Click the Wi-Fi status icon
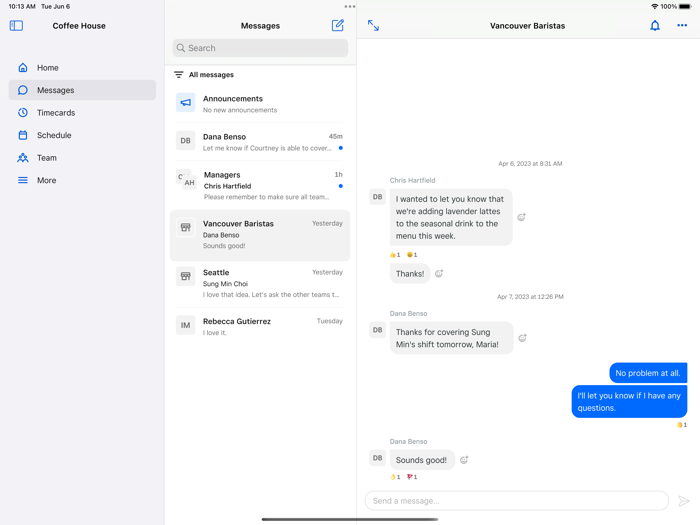700x525 pixels. tap(654, 6)
